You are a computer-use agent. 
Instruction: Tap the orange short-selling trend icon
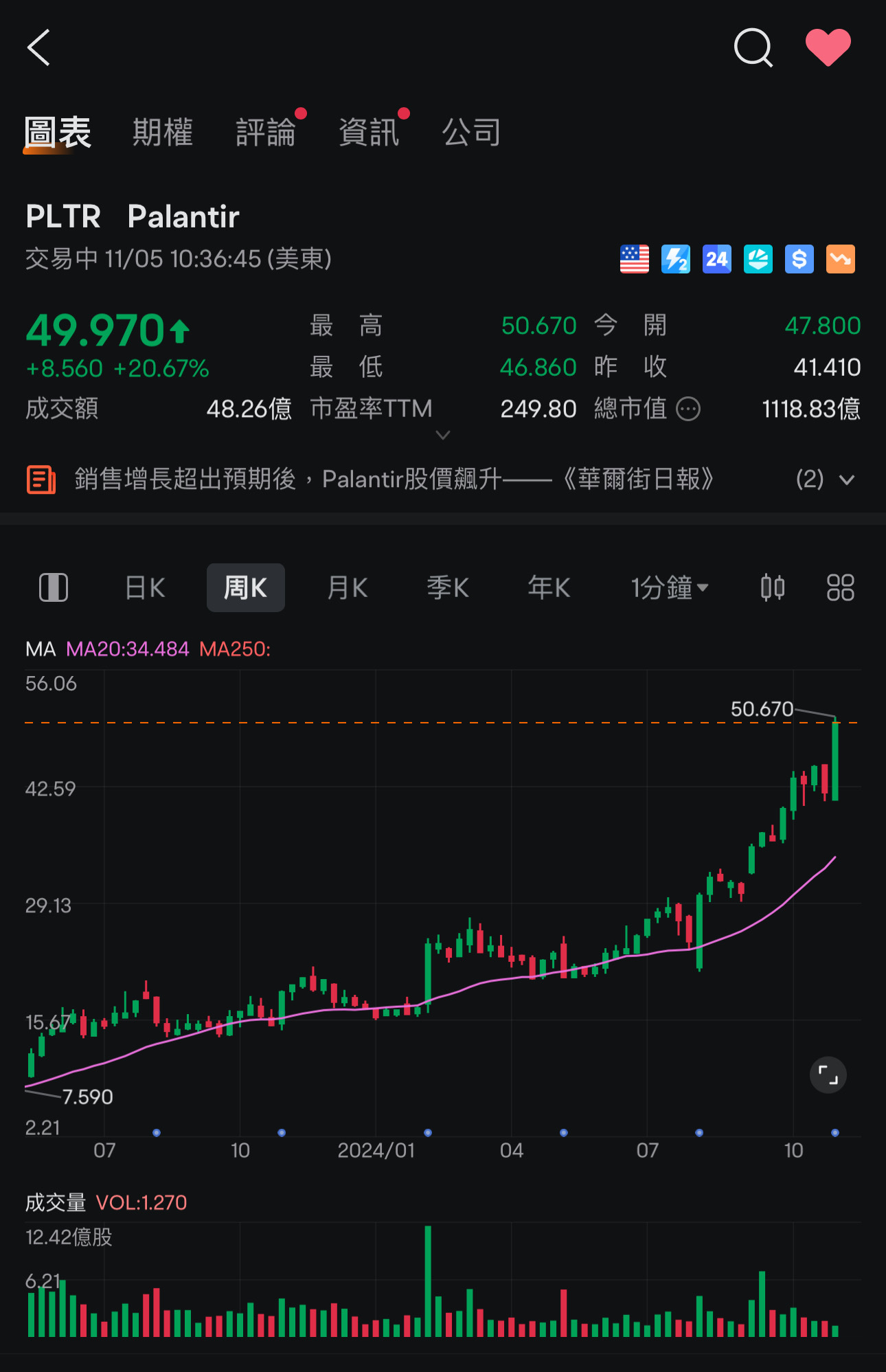(x=841, y=259)
